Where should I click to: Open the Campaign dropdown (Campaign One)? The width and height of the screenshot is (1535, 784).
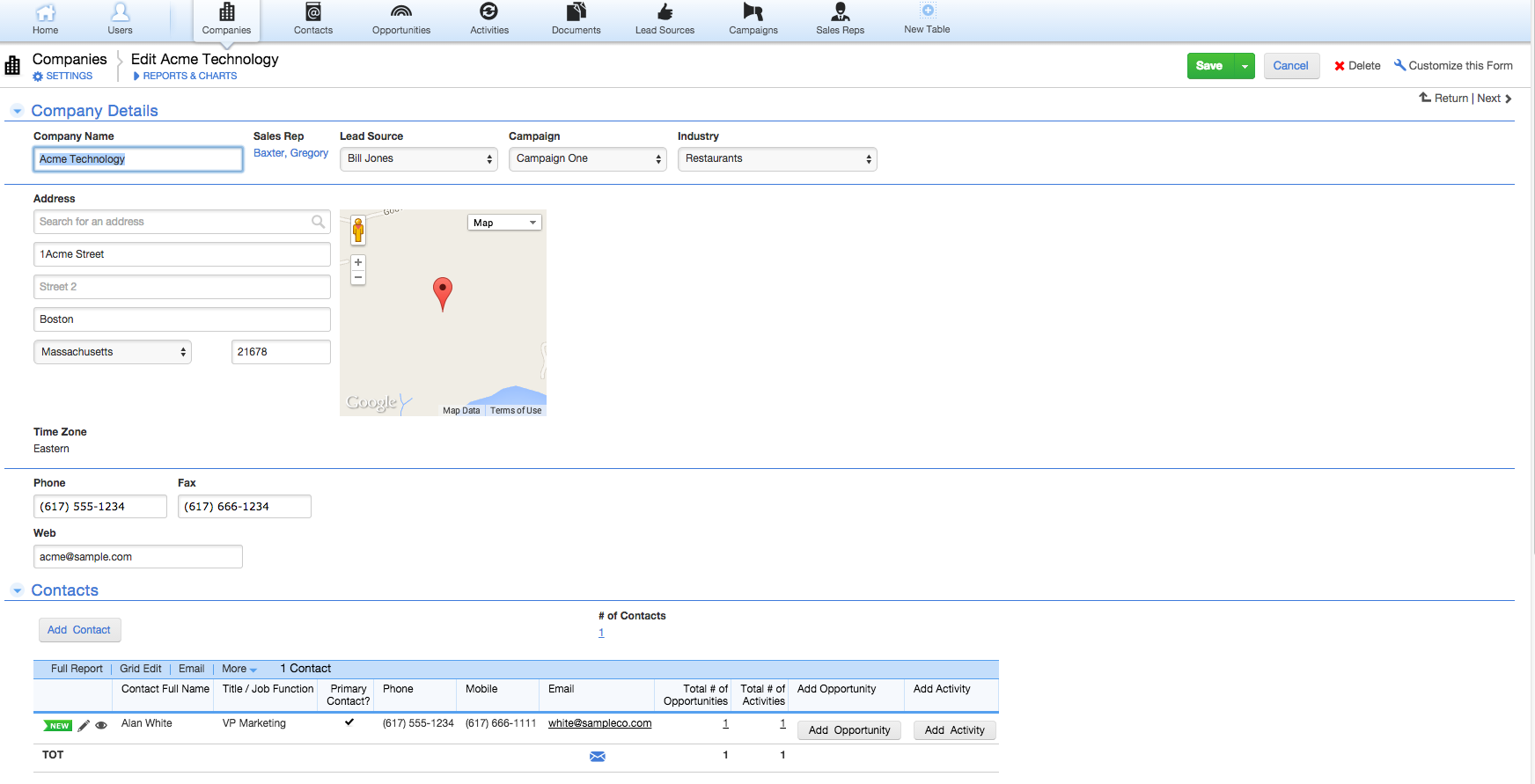tap(588, 159)
